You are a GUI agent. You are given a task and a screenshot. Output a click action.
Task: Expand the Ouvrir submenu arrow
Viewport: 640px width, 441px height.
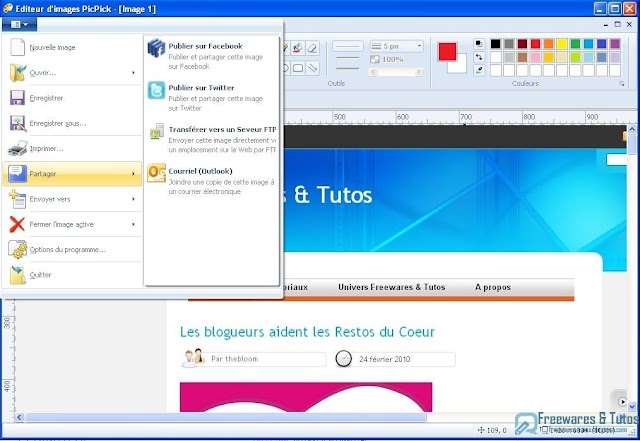(x=133, y=73)
